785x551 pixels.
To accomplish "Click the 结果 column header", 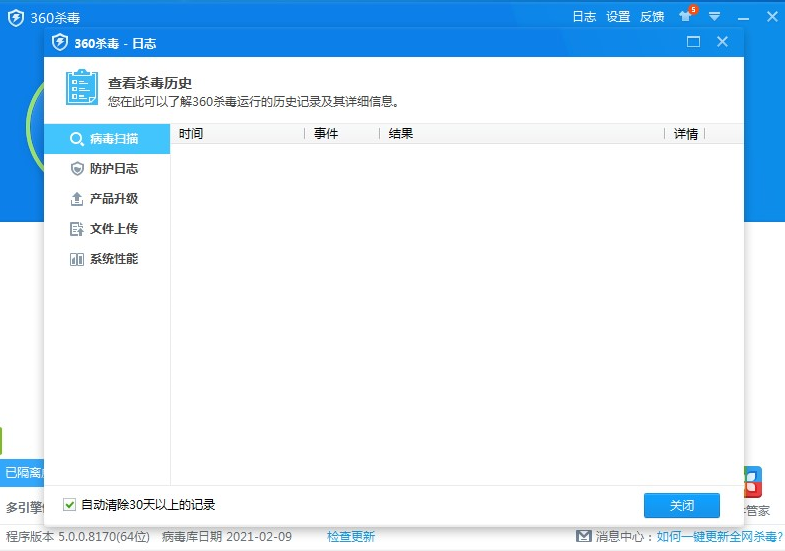I will tap(522, 134).
